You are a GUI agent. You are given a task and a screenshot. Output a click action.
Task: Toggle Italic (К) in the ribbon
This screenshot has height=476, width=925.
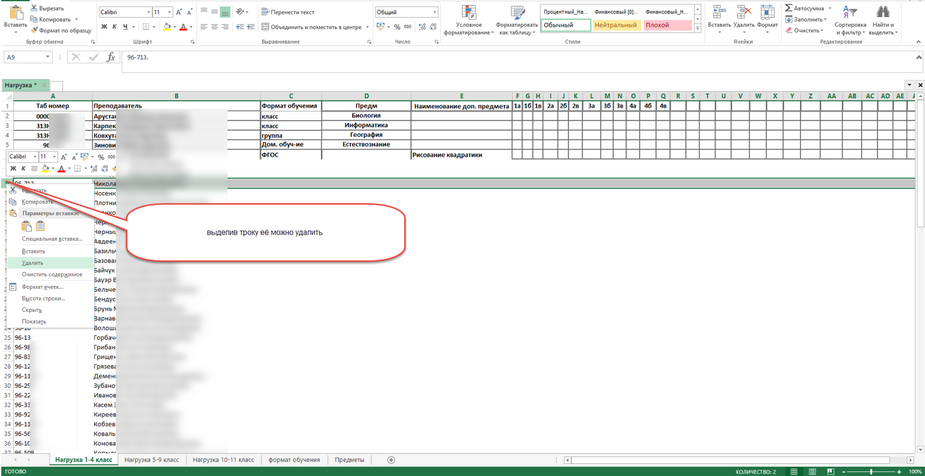[115, 27]
